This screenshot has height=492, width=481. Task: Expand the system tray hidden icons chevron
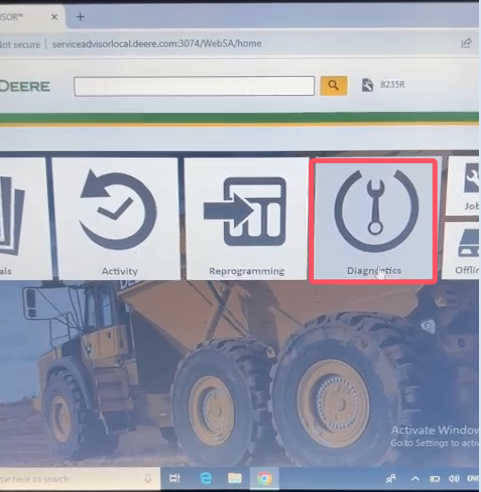click(x=415, y=479)
